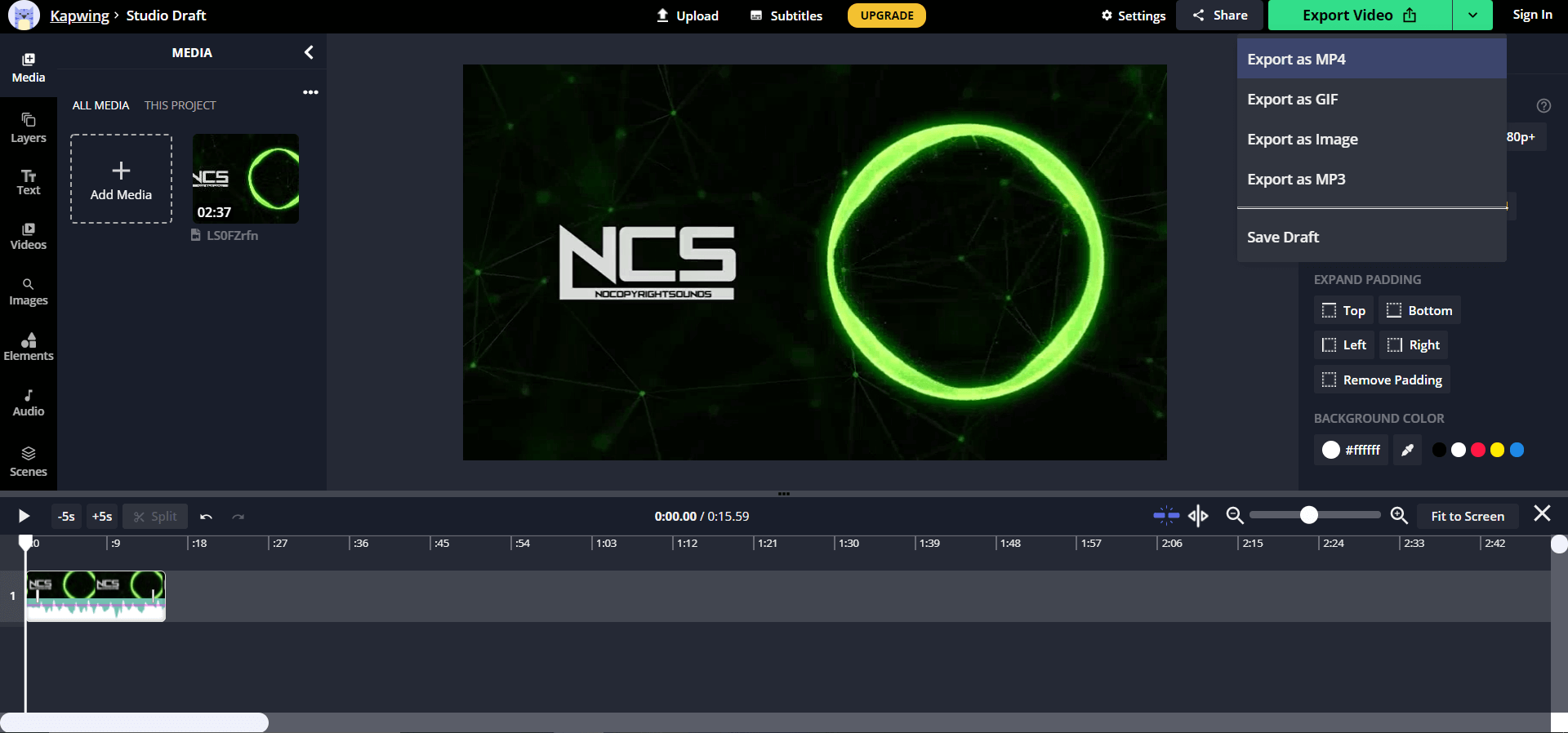Expand padding on Top
The height and width of the screenshot is (733, 1568).
pyautogui.click(x=1343, y=310)
